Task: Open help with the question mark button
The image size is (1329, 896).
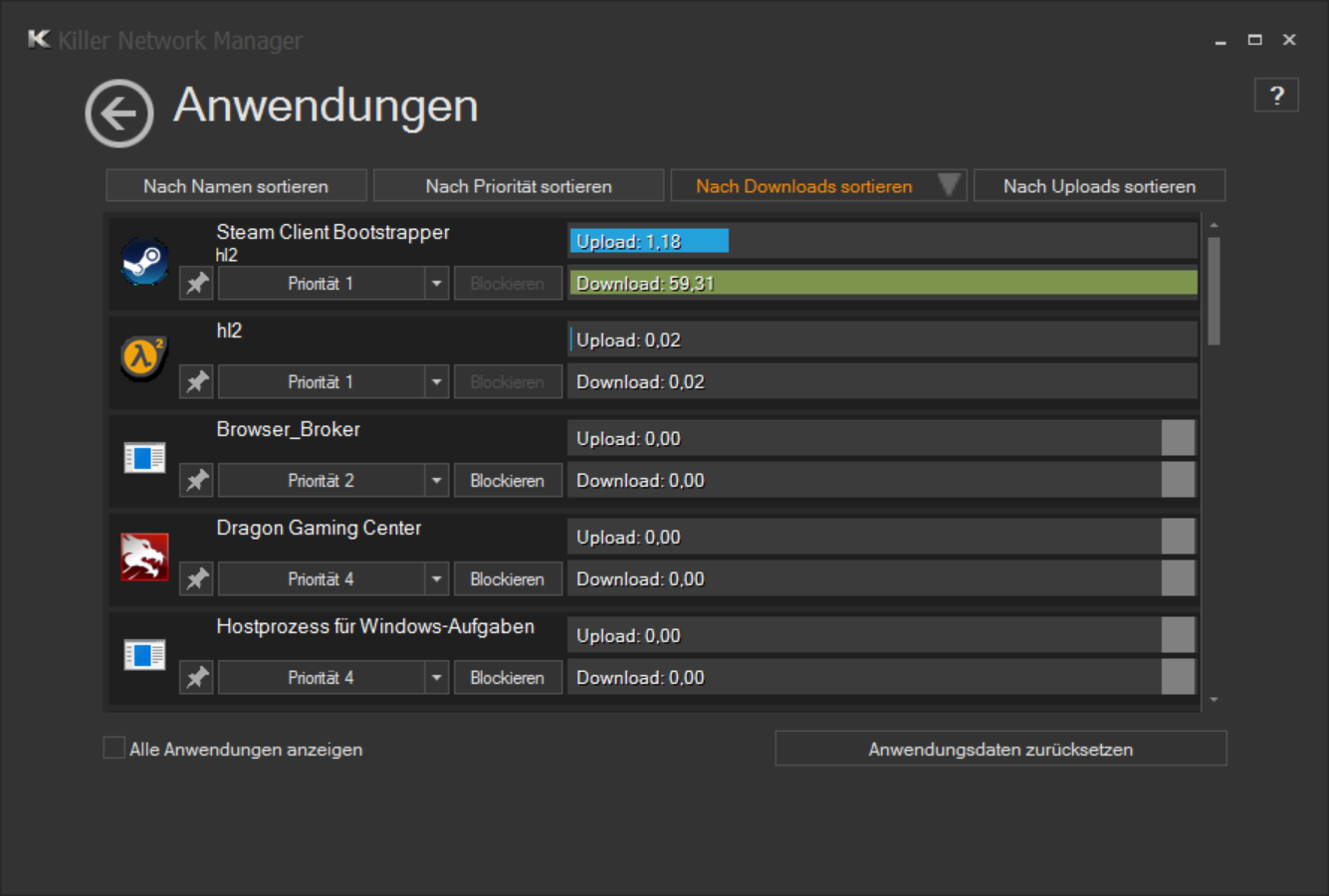Action: click(x=1277, y=96)
